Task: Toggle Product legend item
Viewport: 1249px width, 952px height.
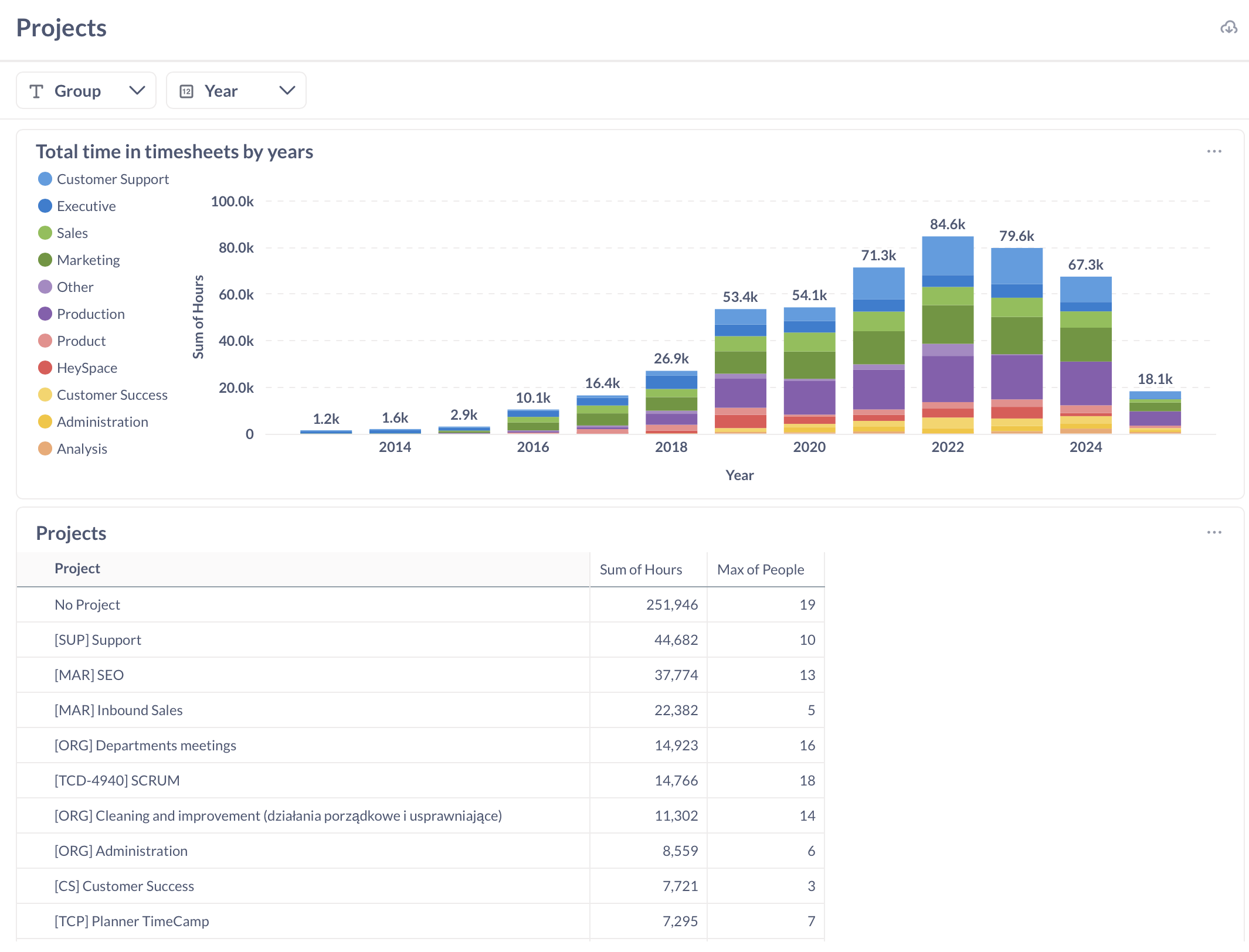Action: pos(72,341)
